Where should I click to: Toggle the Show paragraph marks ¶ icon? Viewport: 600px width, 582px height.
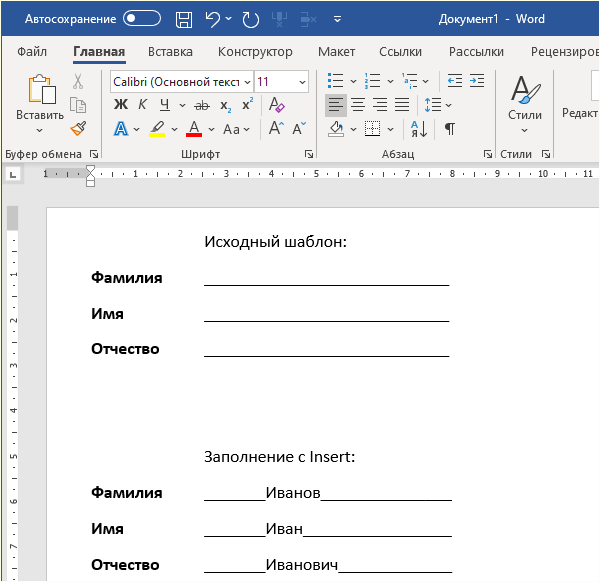[x=450, y=129]
